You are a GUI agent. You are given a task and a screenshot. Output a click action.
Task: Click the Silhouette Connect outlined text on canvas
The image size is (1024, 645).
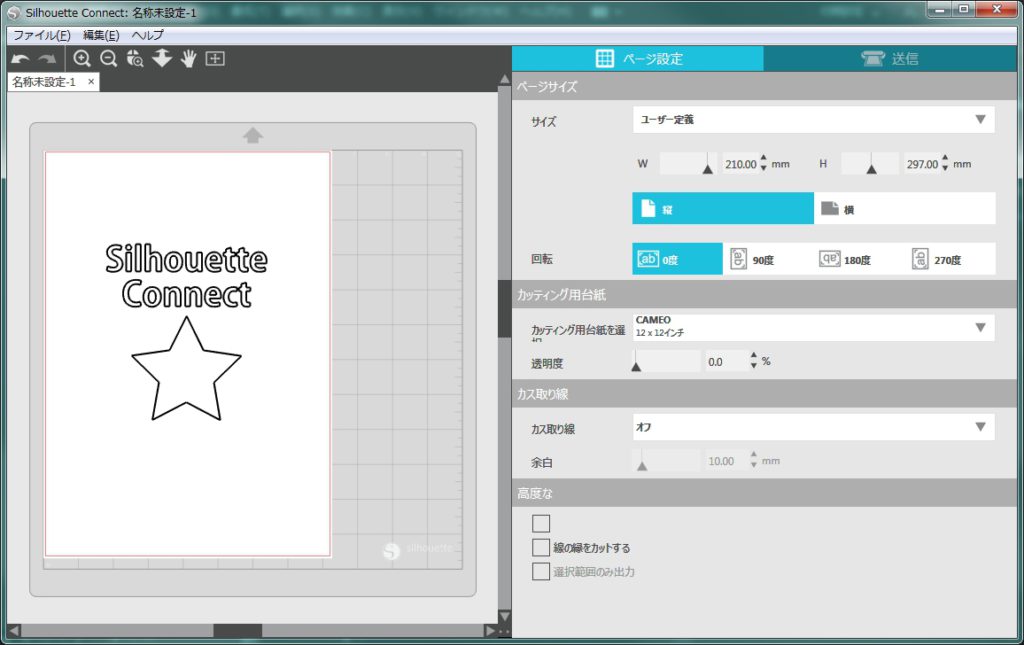point(187,275)
